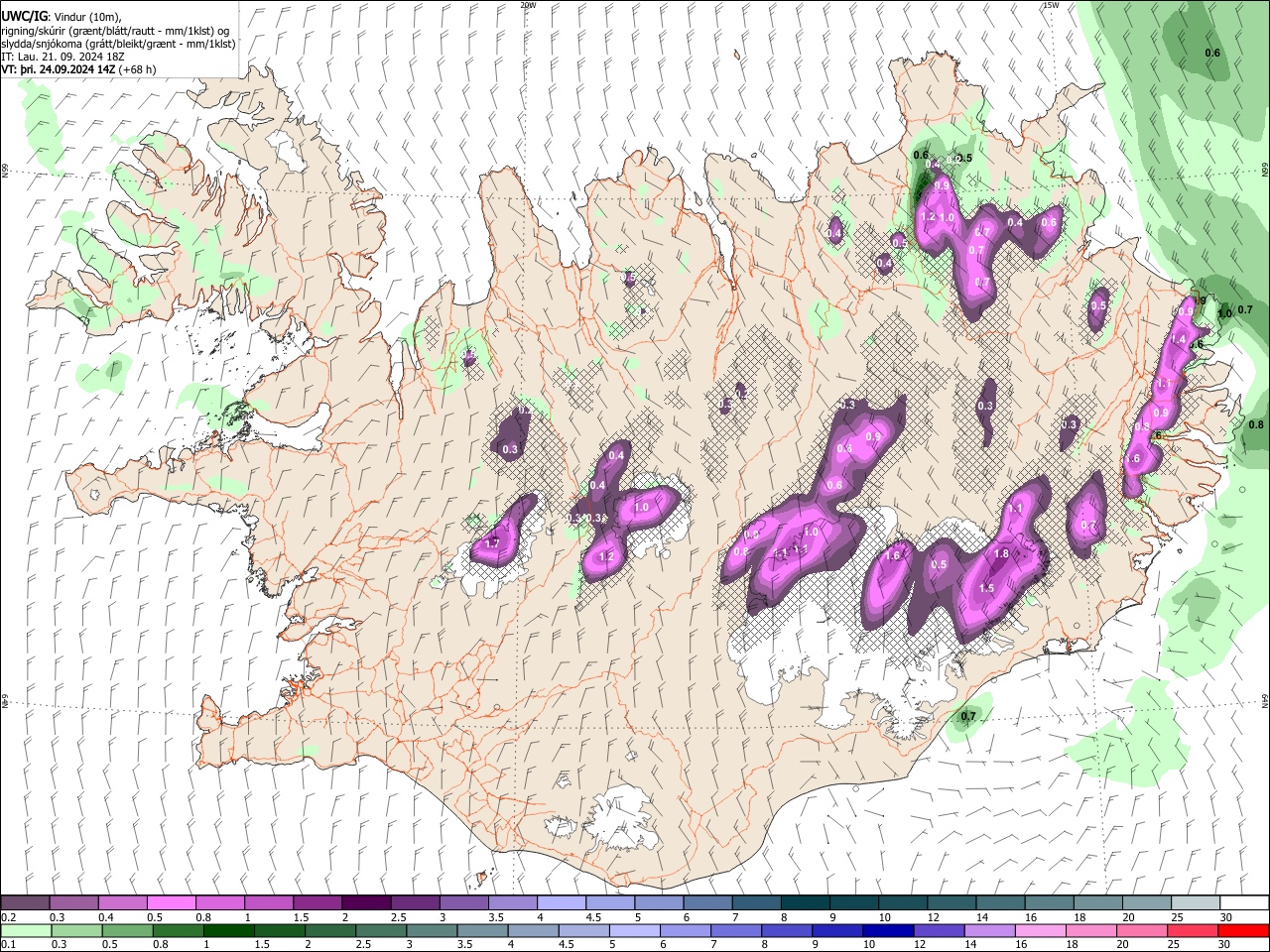This screenshot has width=1270, height=952.
Task: Pick the red lower-row swatch after 30
Action: click(1244, 930)
